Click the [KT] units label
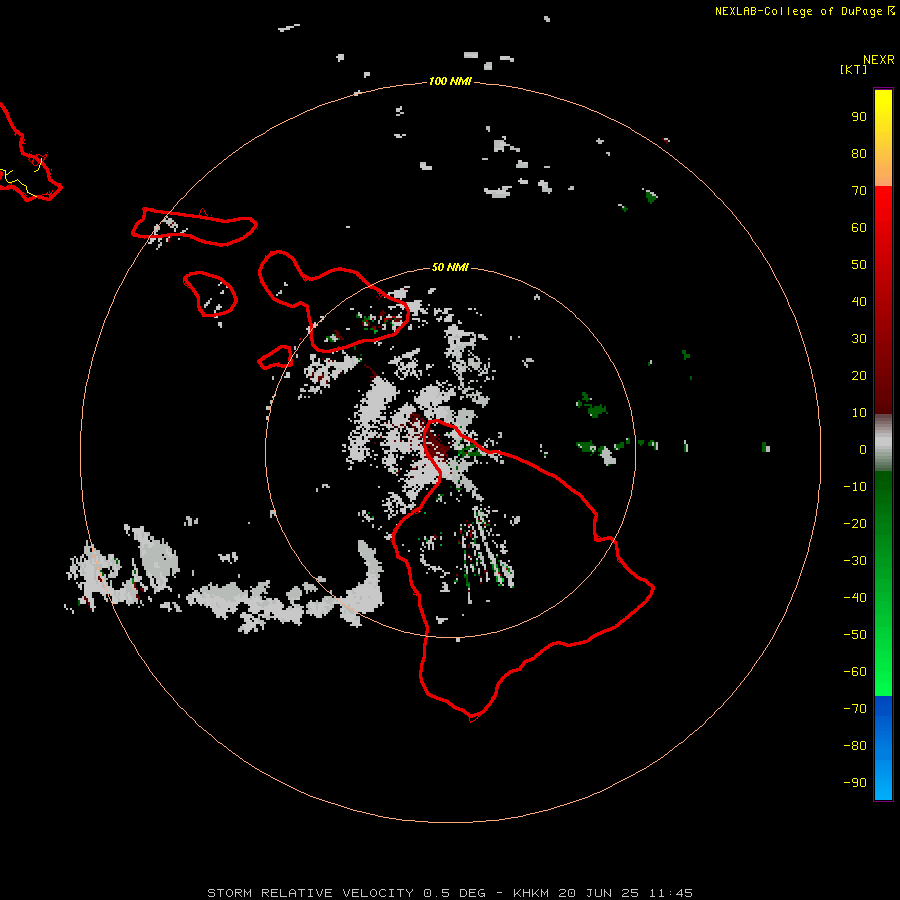This screenshot has width=900, height=900. (854, 69)
